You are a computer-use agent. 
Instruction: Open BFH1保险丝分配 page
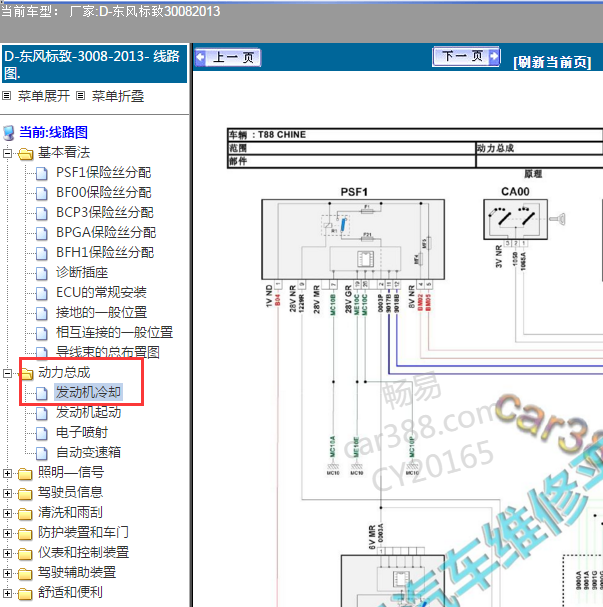pyautogui.click(x=104, y=252)
